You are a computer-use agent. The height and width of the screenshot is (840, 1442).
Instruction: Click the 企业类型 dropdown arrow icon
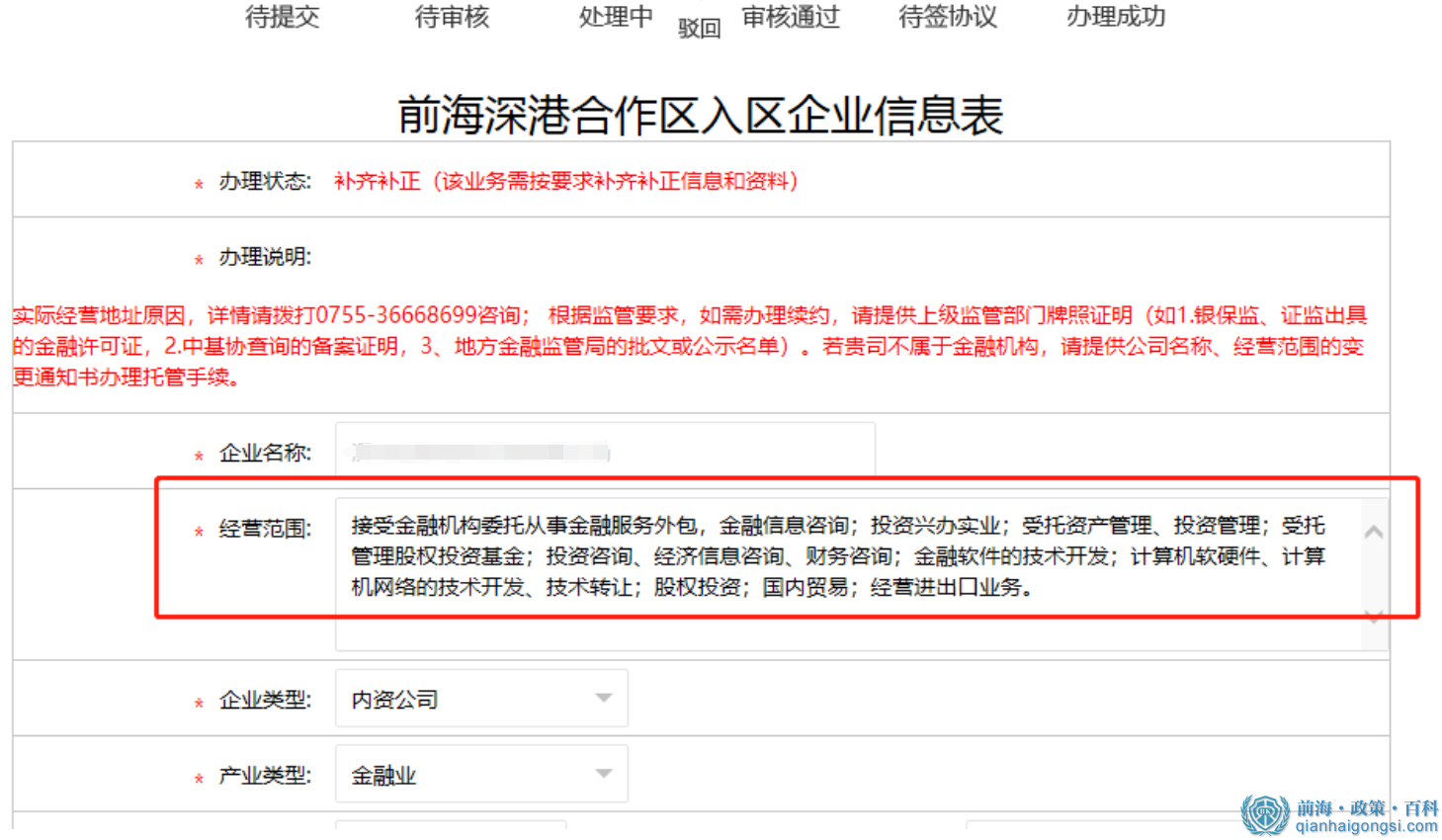tap(604, 698)
